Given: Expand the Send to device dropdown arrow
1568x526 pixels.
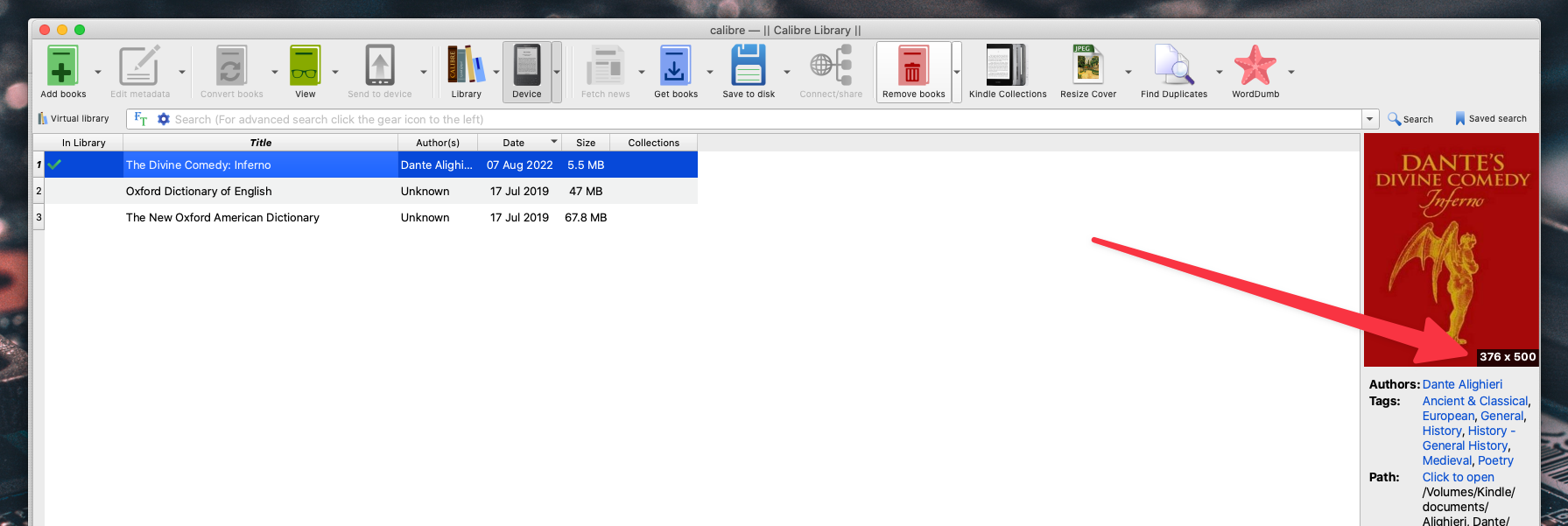Looking at the screenshot, I should (x=424, y=73).
